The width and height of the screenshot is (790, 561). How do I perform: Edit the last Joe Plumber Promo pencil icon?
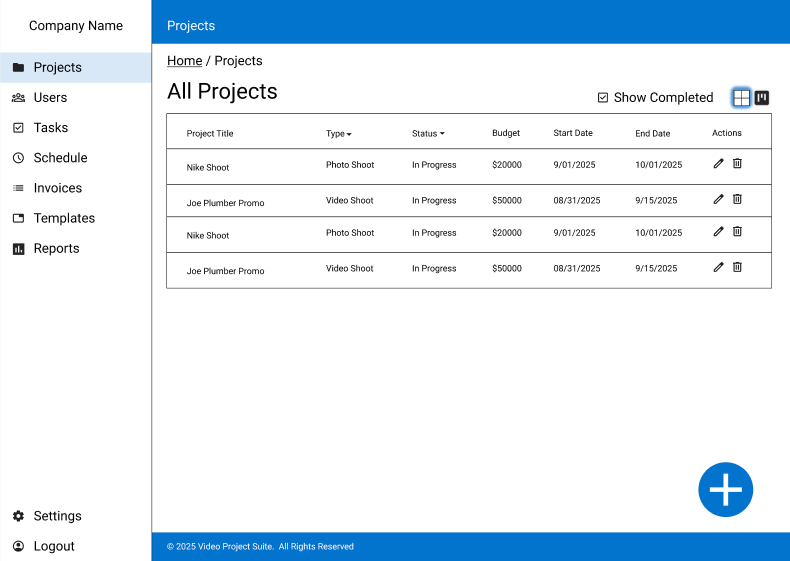click(718, 267)
